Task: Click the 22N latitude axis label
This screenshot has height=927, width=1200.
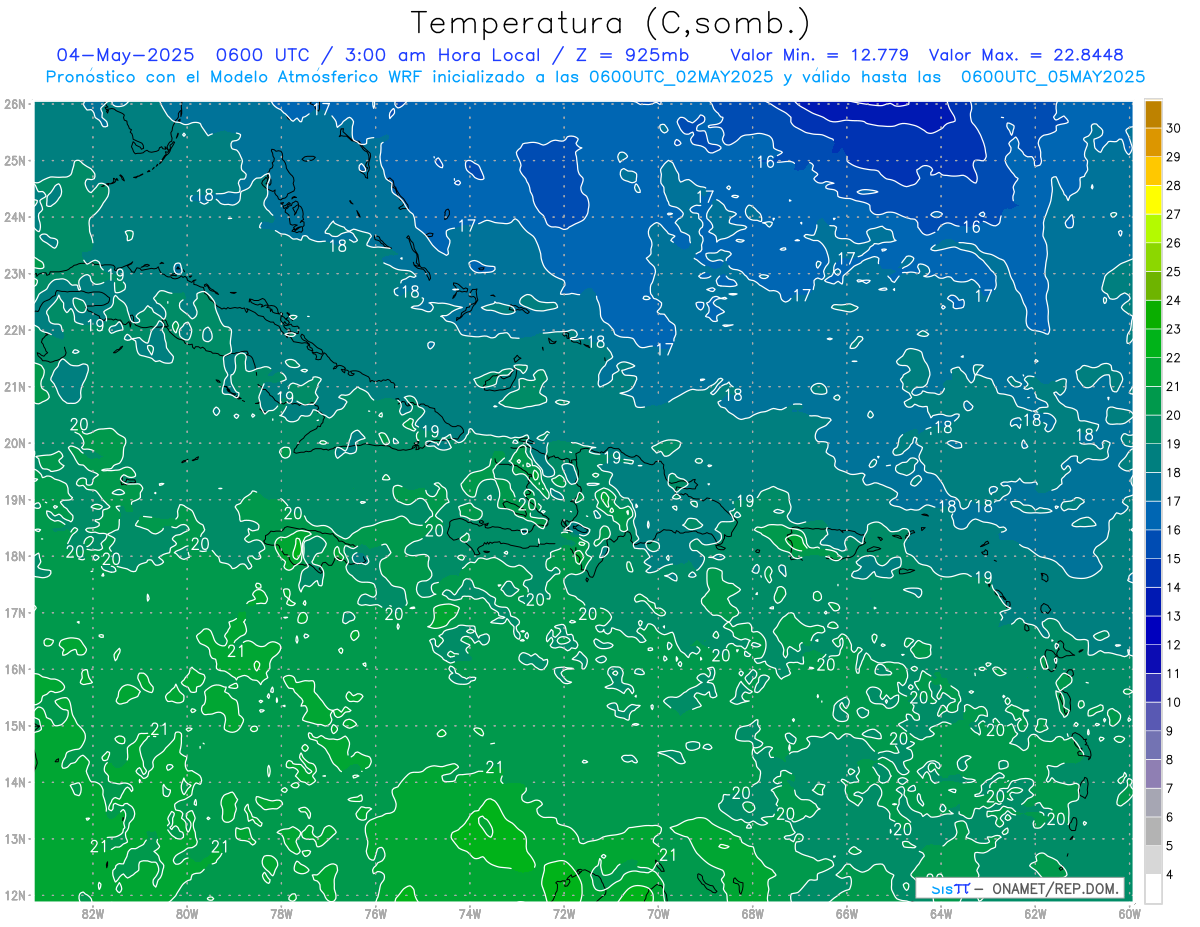Action: tap(14, 330)
